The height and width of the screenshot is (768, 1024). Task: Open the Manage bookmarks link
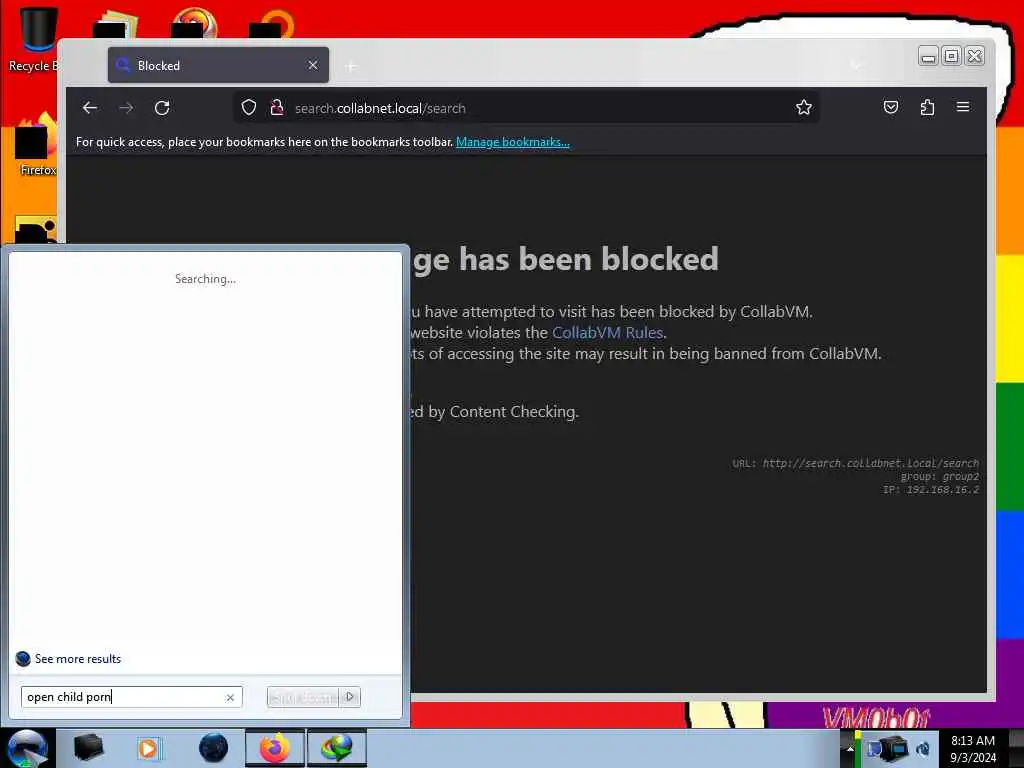[x=513, y=142]
